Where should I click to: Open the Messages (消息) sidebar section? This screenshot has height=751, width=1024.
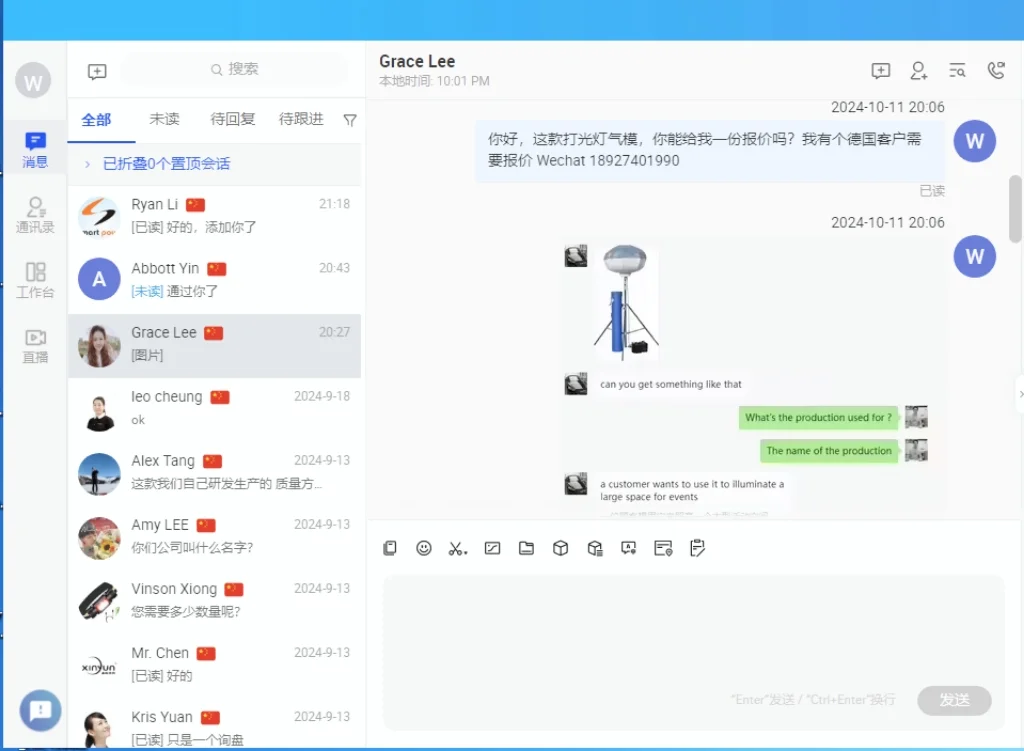[x=35, y=150]
